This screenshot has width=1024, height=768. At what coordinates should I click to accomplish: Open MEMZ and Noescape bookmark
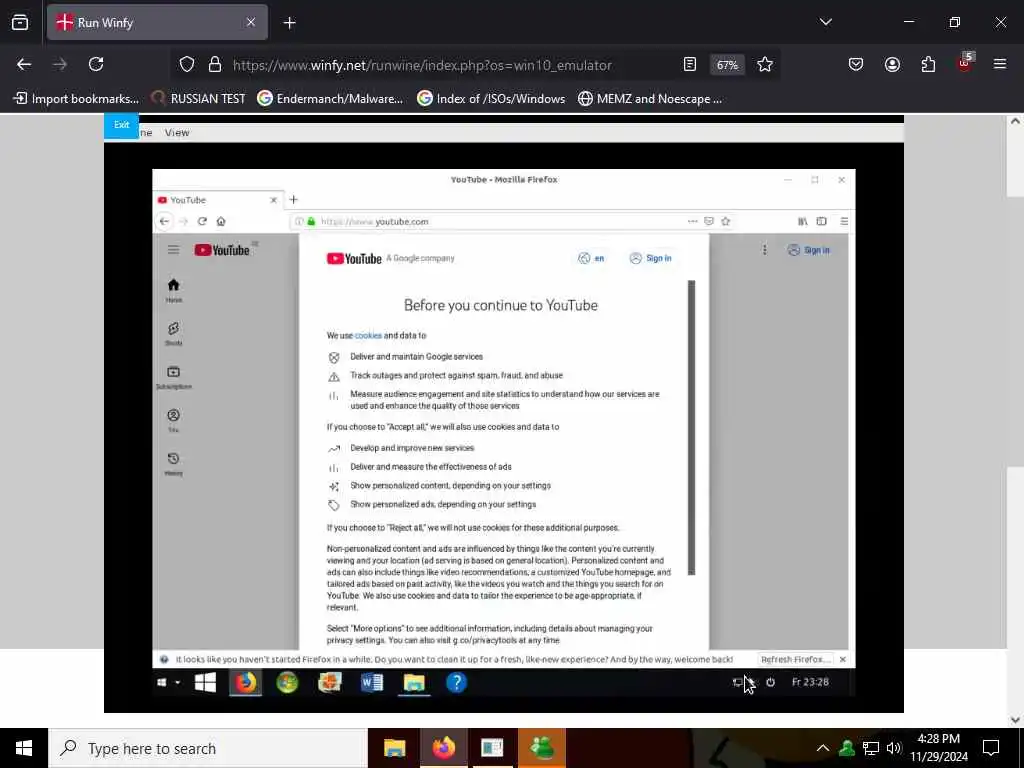point(650,99)
